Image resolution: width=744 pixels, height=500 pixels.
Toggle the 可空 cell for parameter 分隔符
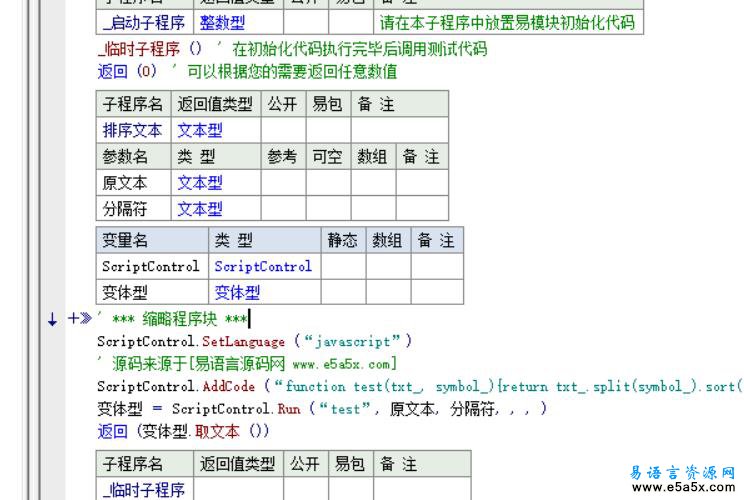(328, 209)
